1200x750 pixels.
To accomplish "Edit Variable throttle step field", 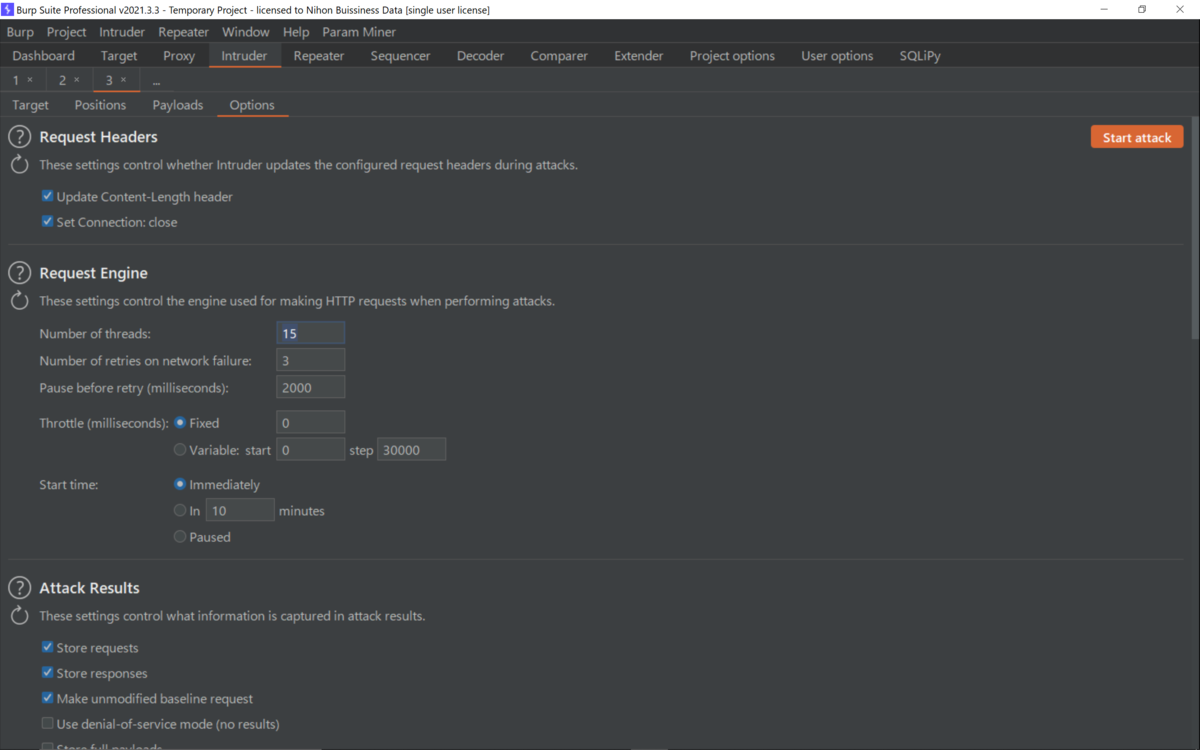I will click(x=412, y=450).
